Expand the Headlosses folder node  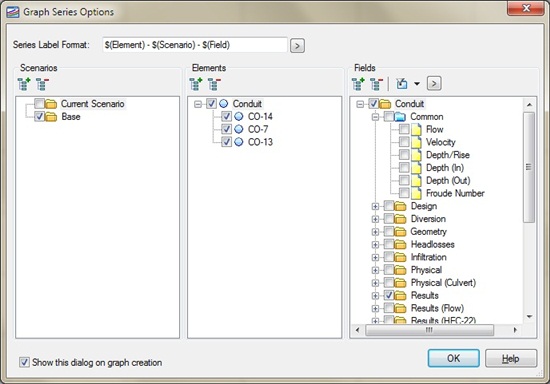375,244
